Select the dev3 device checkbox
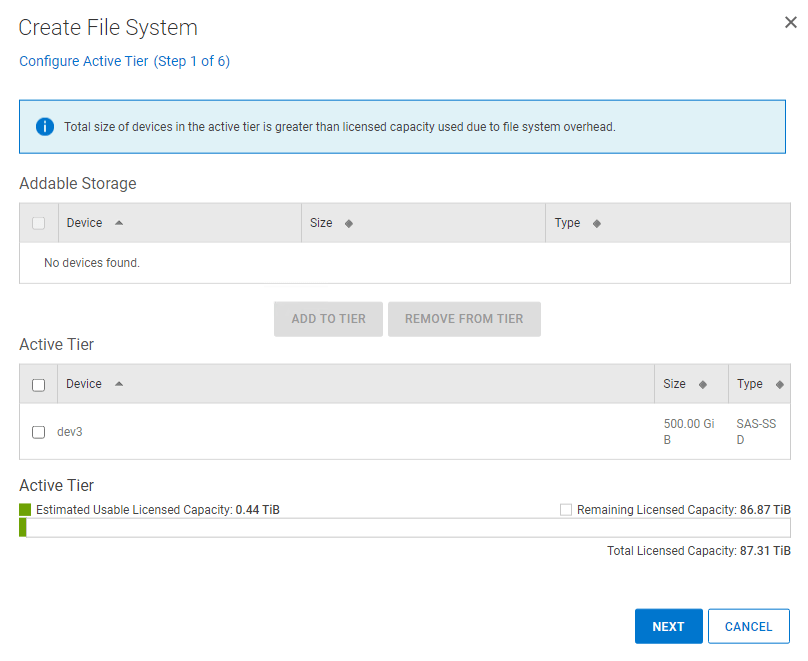This screenshot has height=661, width=808. 39,432
